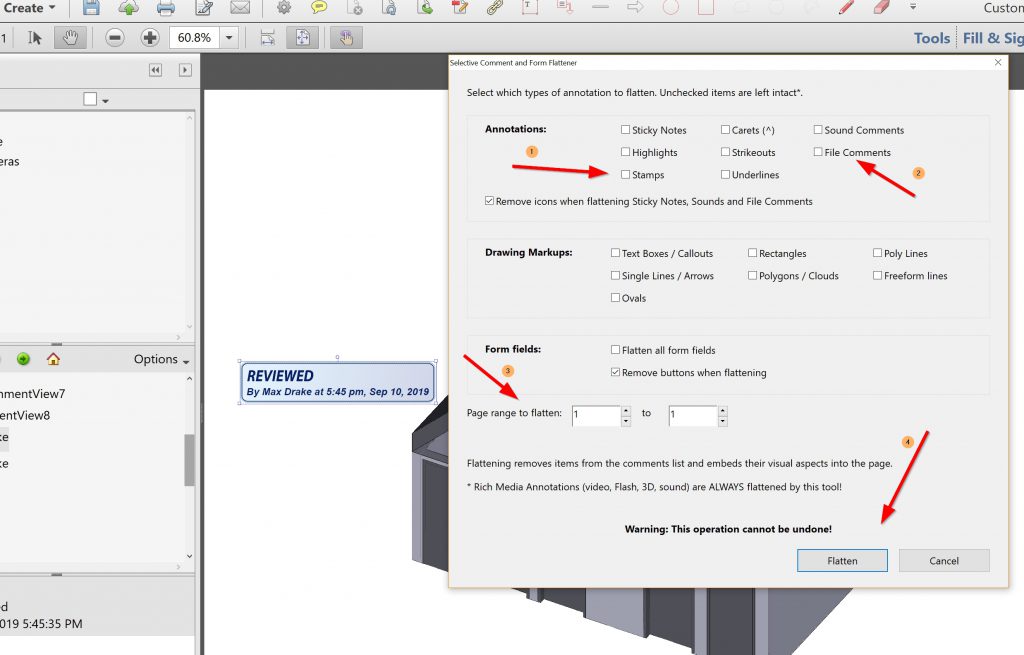Click the page range start input field
This screenshot has height=655, width=1024.
[x=596, y=414]
